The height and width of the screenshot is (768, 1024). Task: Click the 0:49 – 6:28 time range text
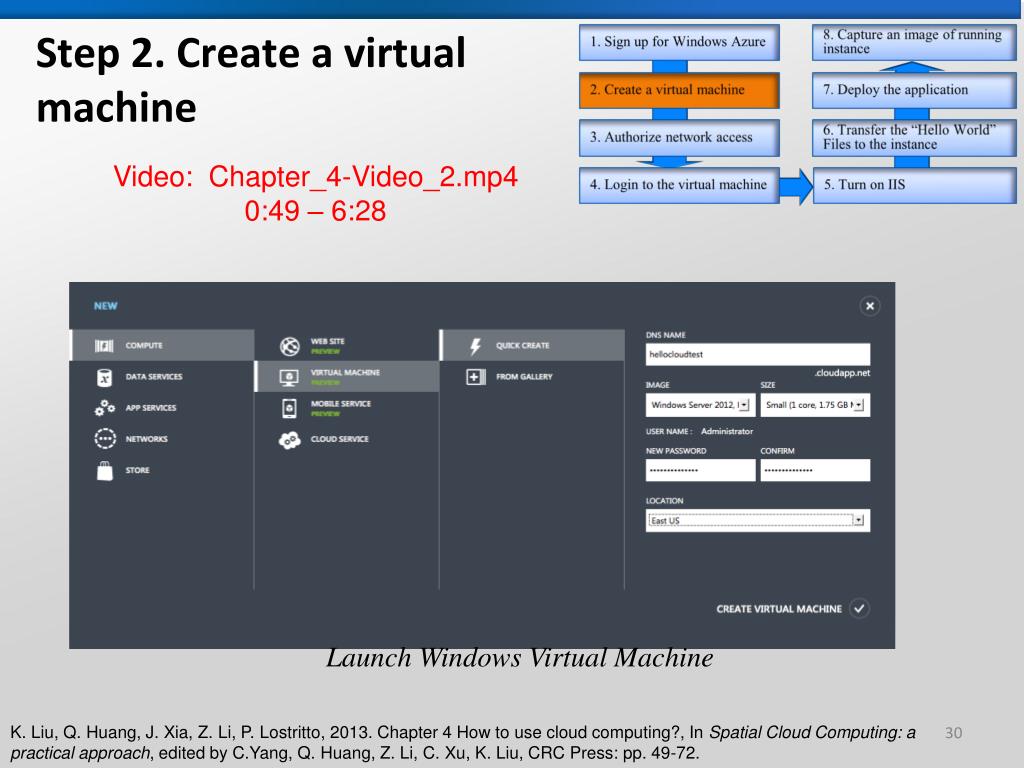[x=315, y=211]
